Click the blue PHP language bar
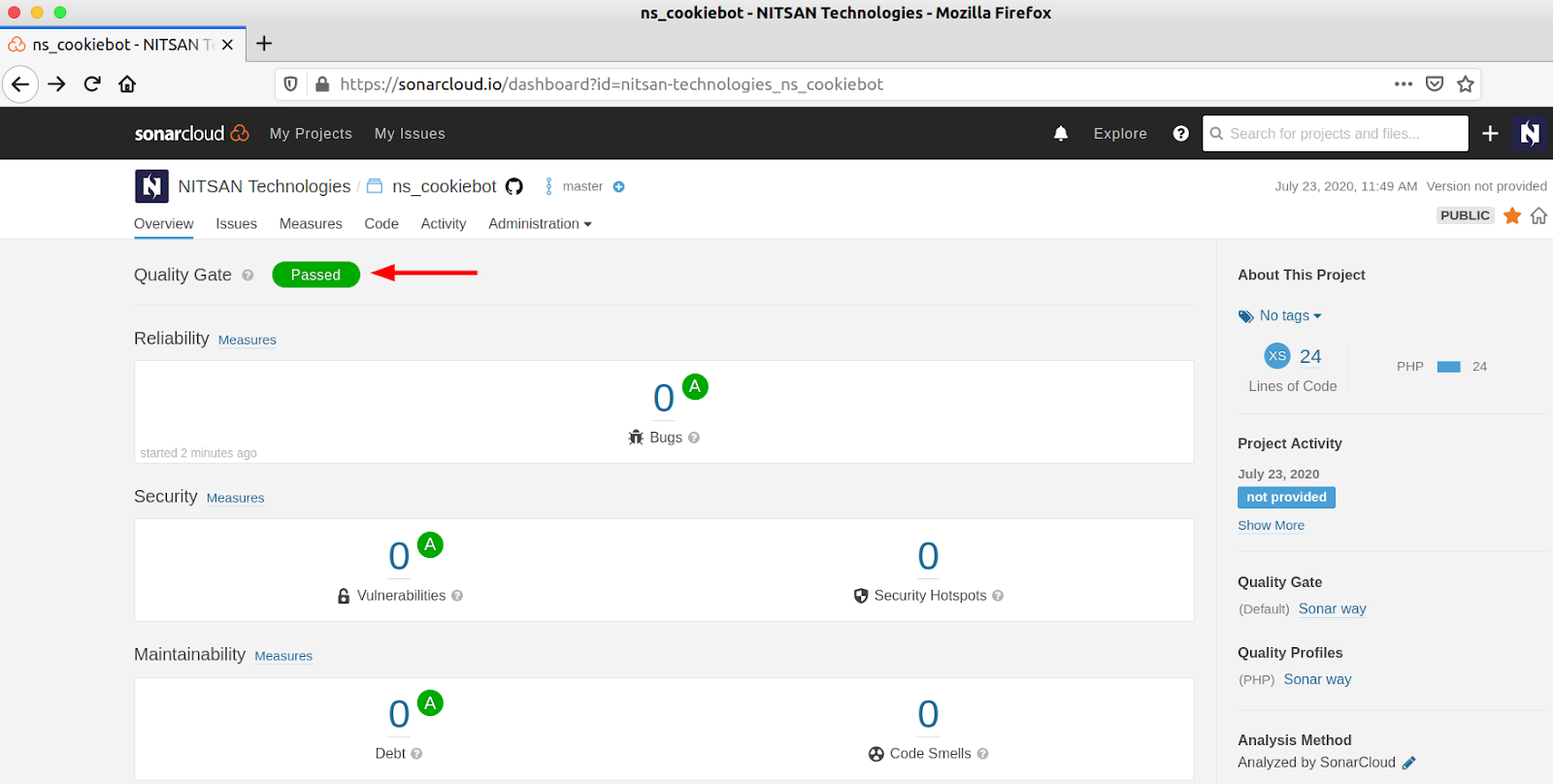 (1448, 367)
